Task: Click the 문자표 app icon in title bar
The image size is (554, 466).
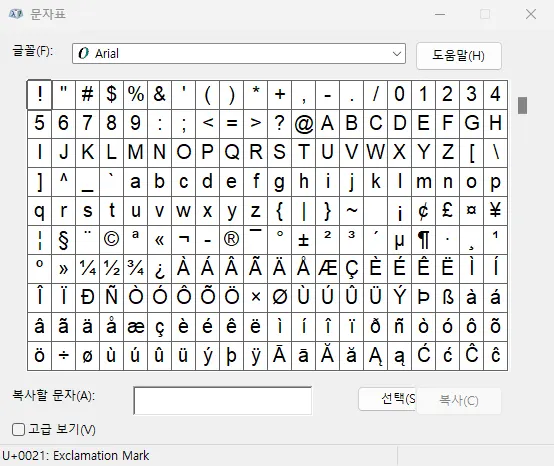Action: pos(16,14)
